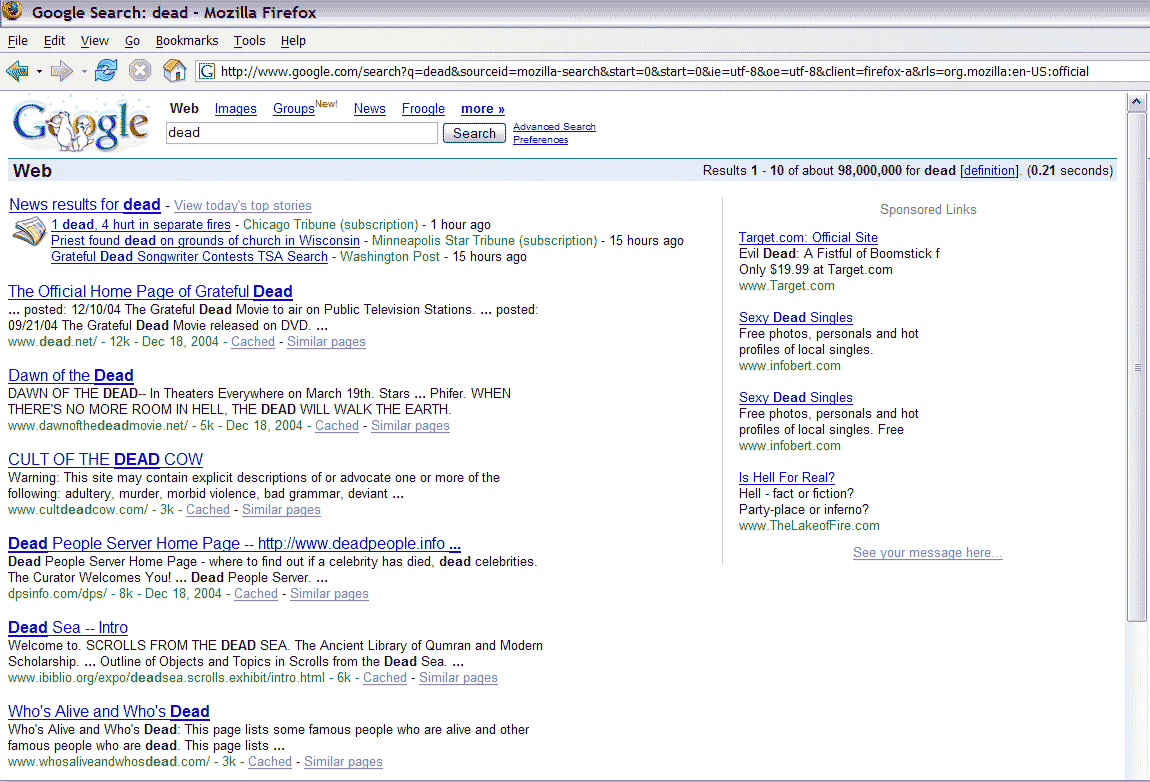Viewport: 1150px width, 782px height.
Task: Click the Forward arrow button
Action: click(62, 71)
